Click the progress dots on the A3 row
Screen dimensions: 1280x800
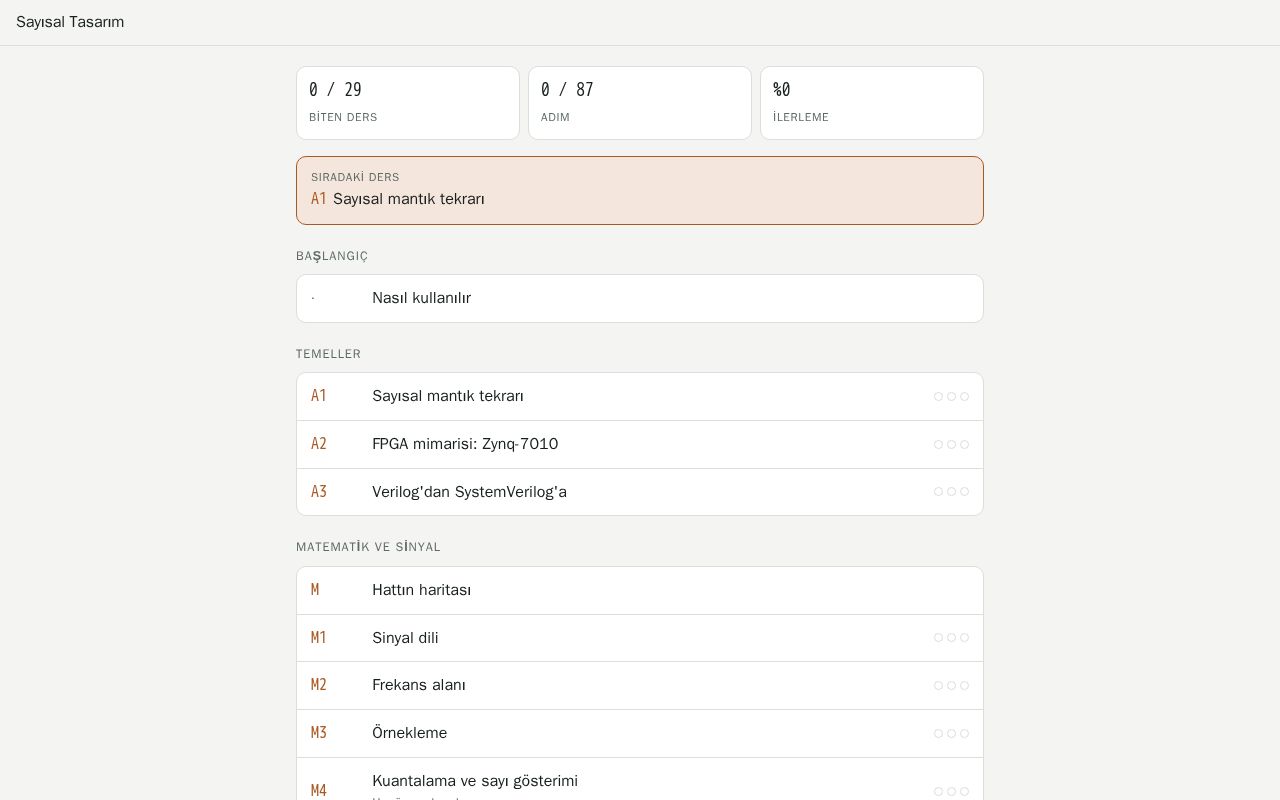pos(951,492)
